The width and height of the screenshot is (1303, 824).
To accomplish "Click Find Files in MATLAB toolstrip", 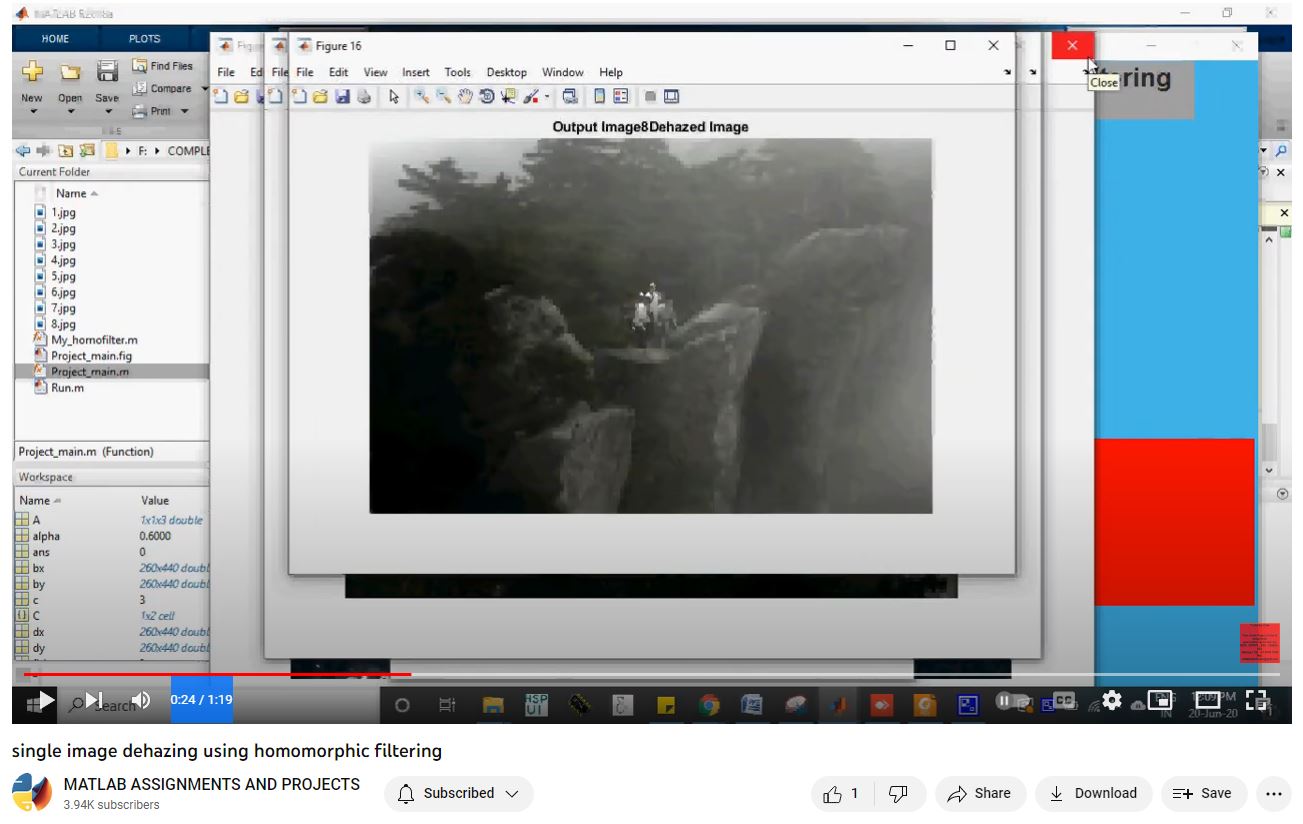I will (163, 66).
